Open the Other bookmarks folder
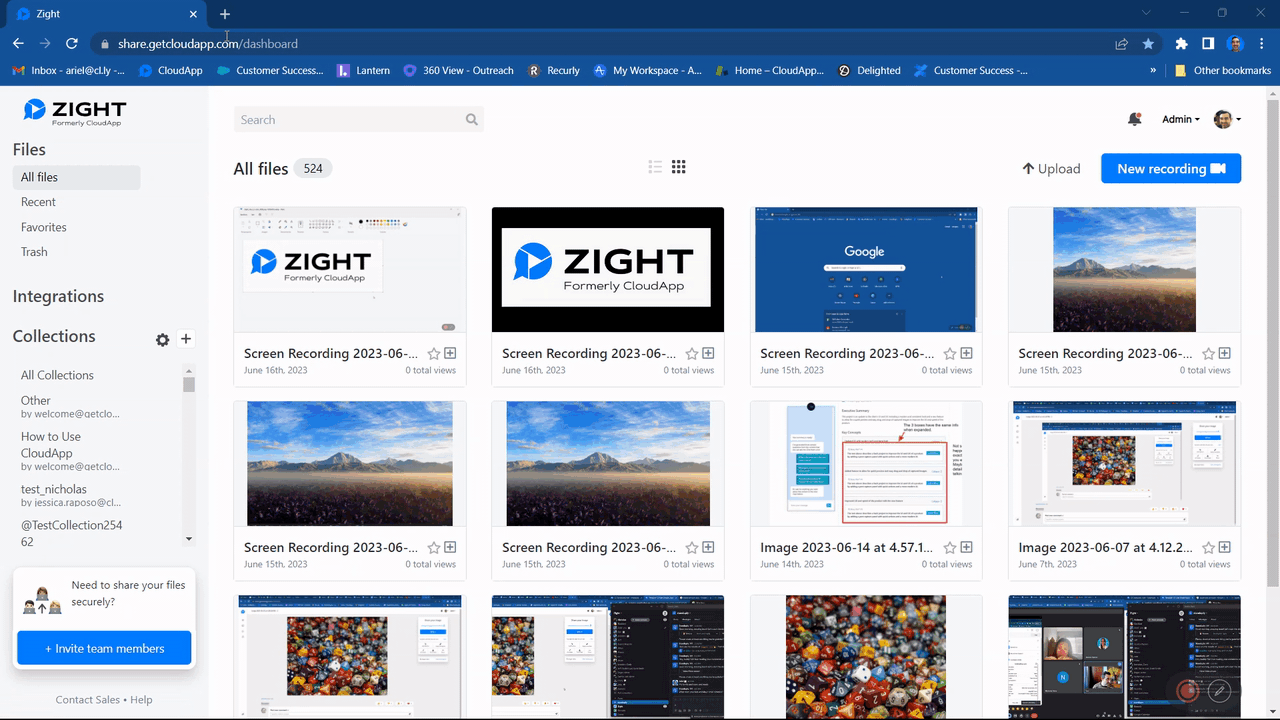The height and width of the screenshot is (720, 1280). pyautogui.click(x=1222, y=71)
